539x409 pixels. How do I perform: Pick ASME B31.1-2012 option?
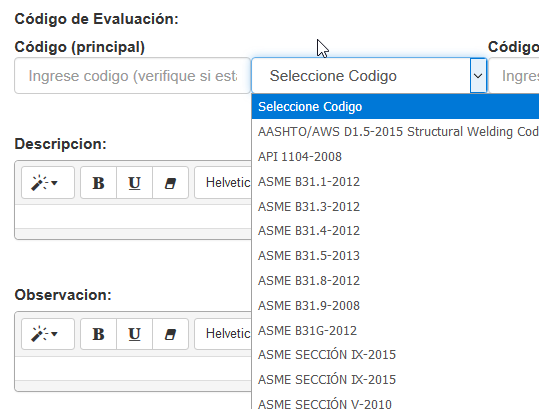[x=395, y=181]
